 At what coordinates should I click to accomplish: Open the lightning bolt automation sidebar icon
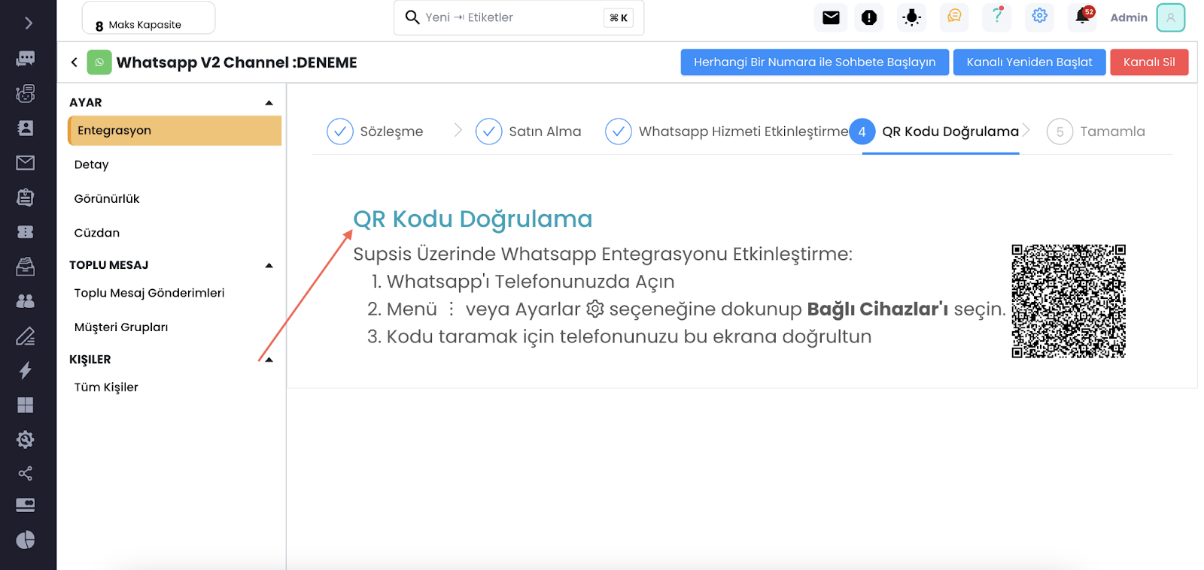26,370
